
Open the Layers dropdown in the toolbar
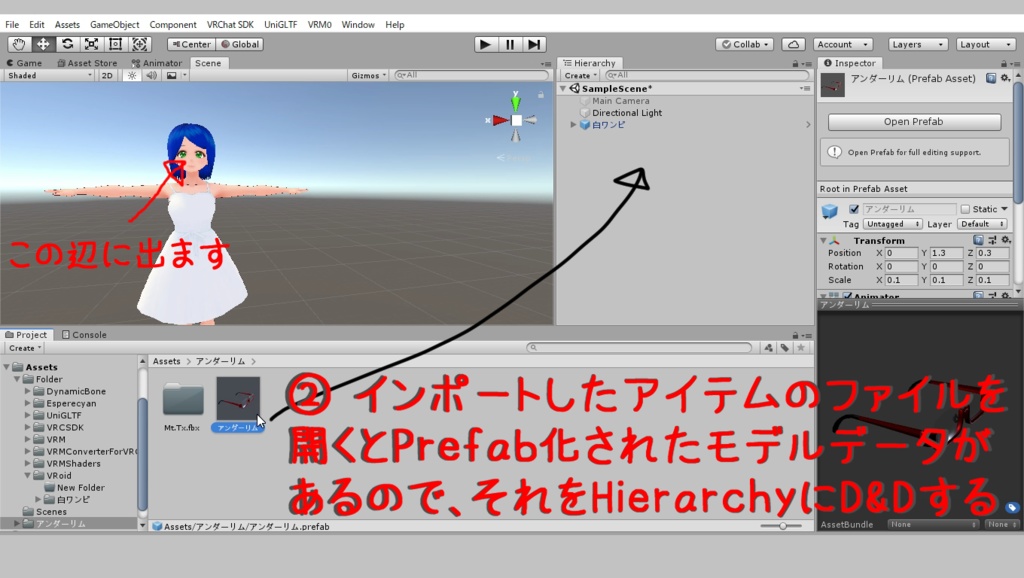click(917, 44)
